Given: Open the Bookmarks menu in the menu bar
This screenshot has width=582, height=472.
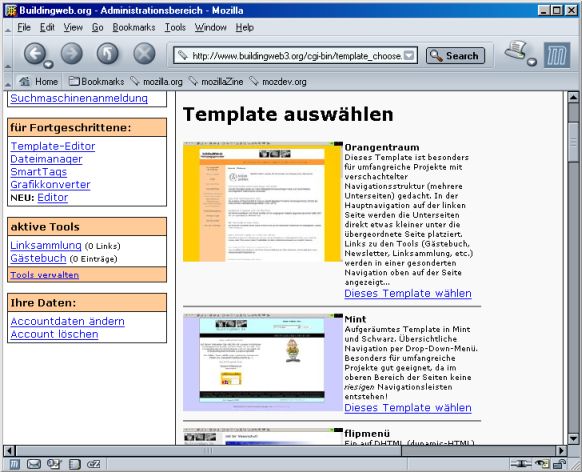Looking at the screenshot, I should [x=134, y=27].
